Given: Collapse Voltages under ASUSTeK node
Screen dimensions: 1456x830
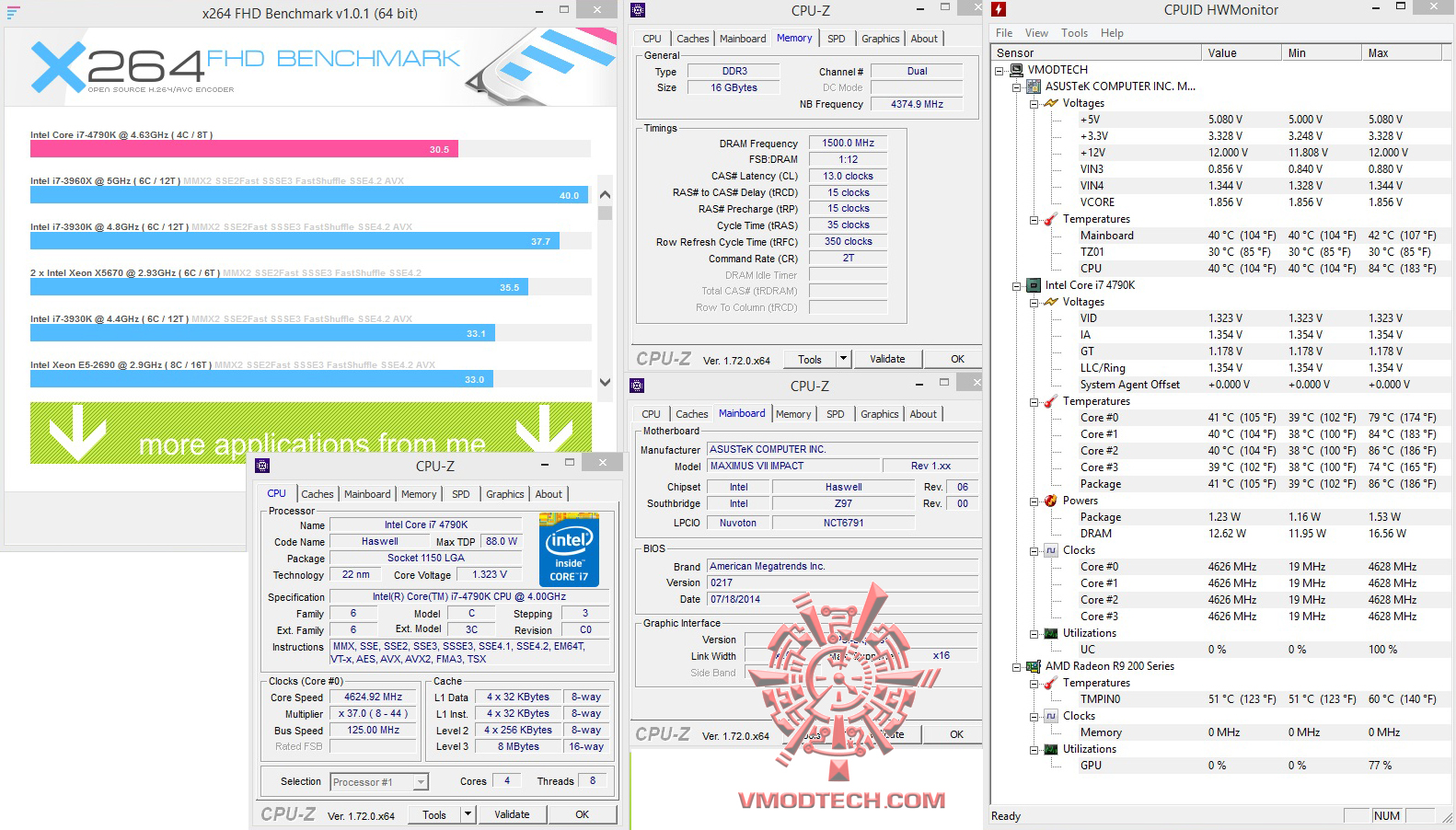Looking at the screenshot, I should coord(1034,103).
